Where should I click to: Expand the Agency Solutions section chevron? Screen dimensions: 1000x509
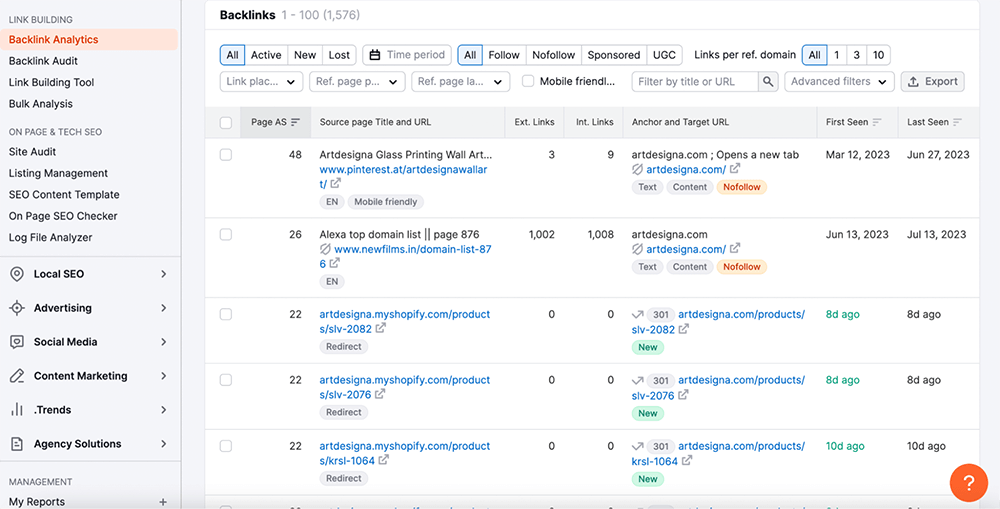164,444
